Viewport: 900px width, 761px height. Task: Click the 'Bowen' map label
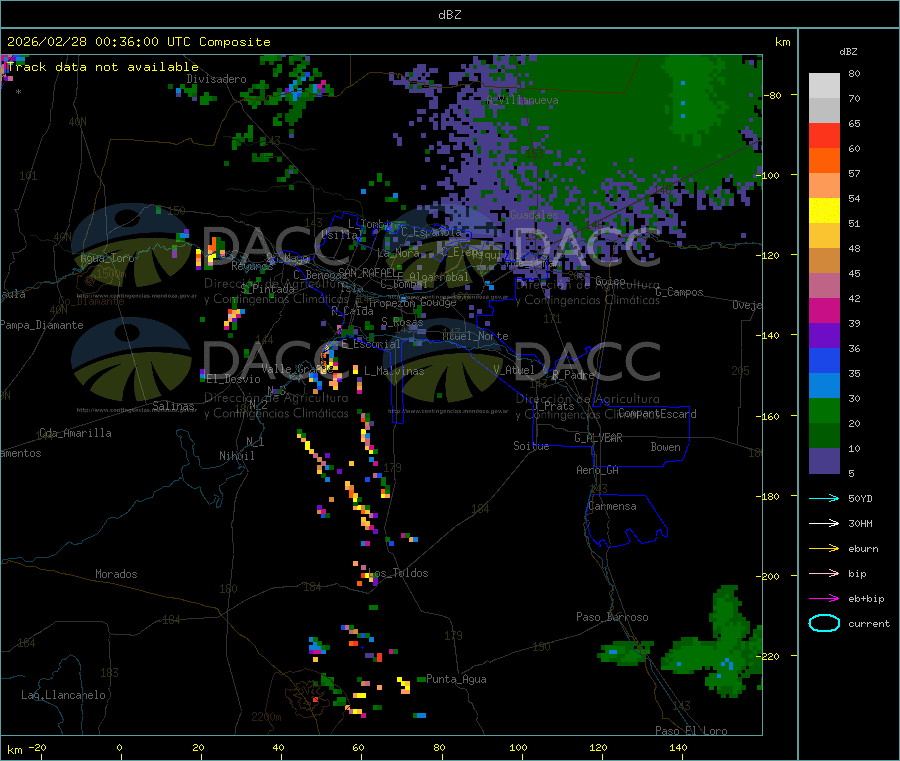click(665, 447)
